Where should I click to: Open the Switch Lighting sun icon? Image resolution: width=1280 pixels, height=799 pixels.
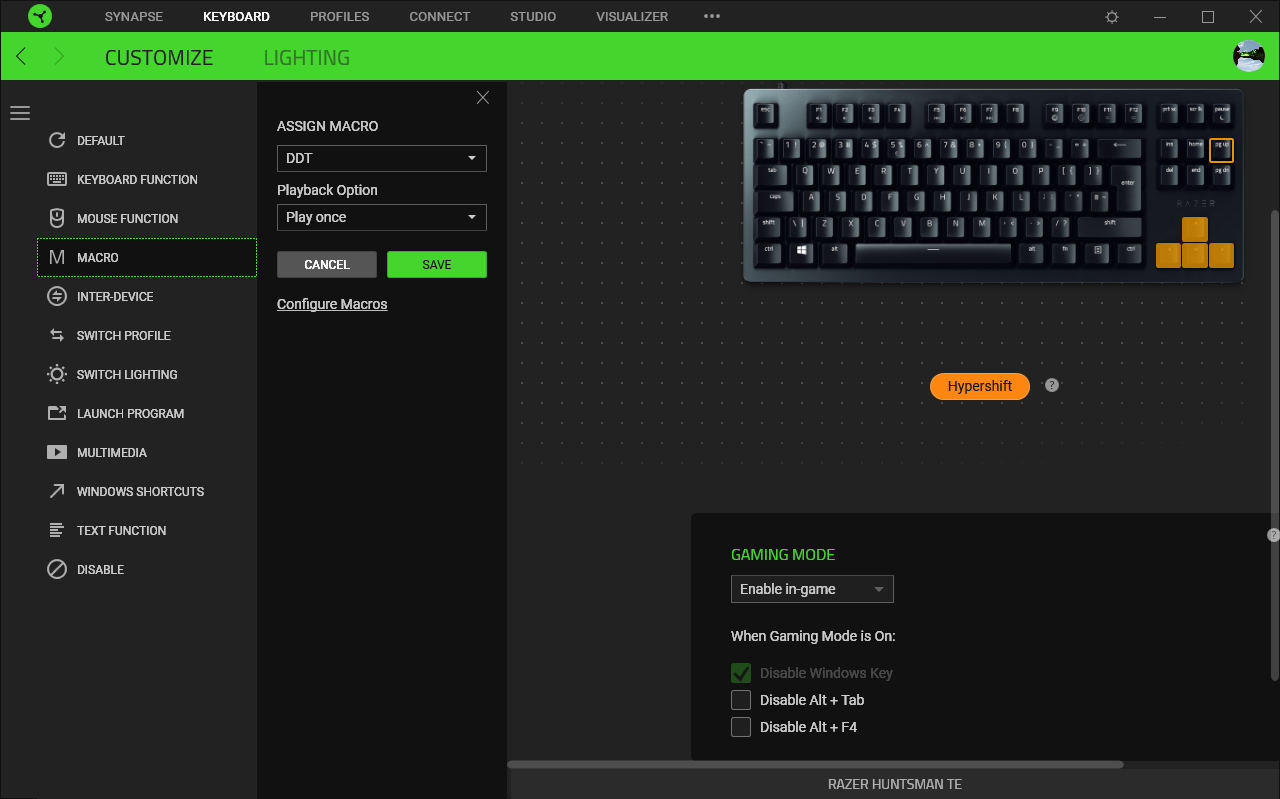57,374
